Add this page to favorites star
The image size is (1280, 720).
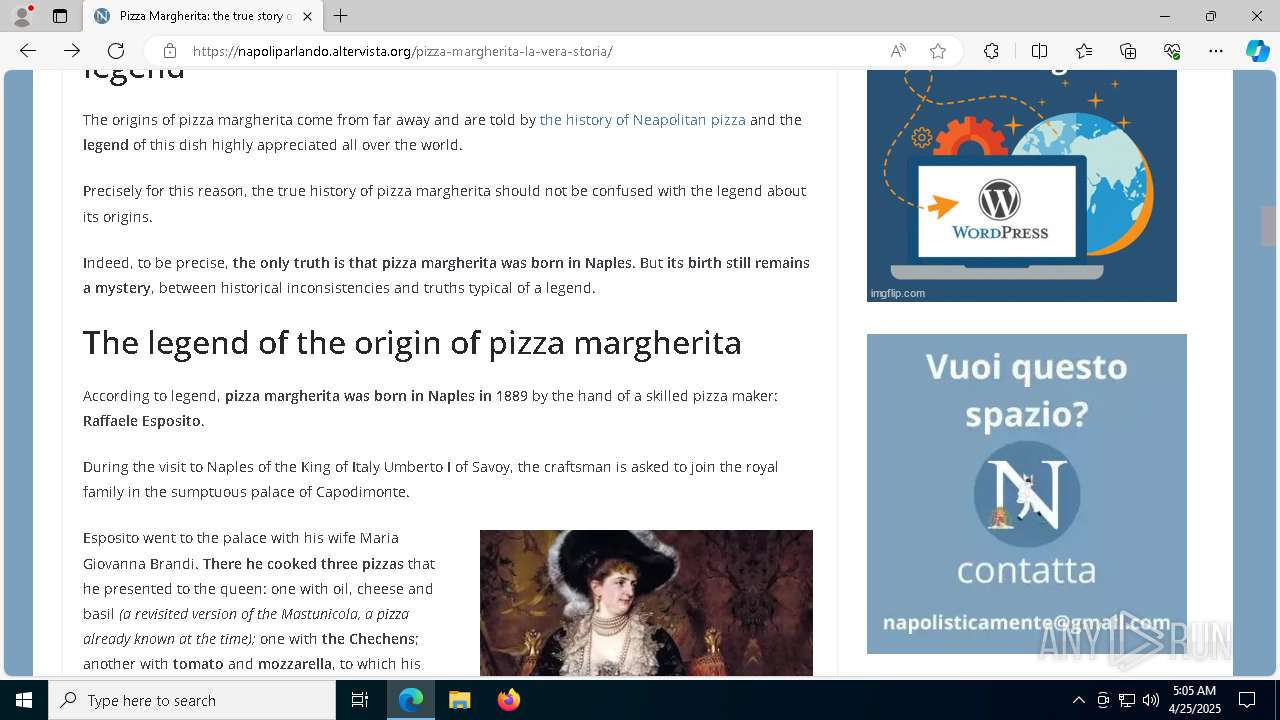click(x=938, y=51)
